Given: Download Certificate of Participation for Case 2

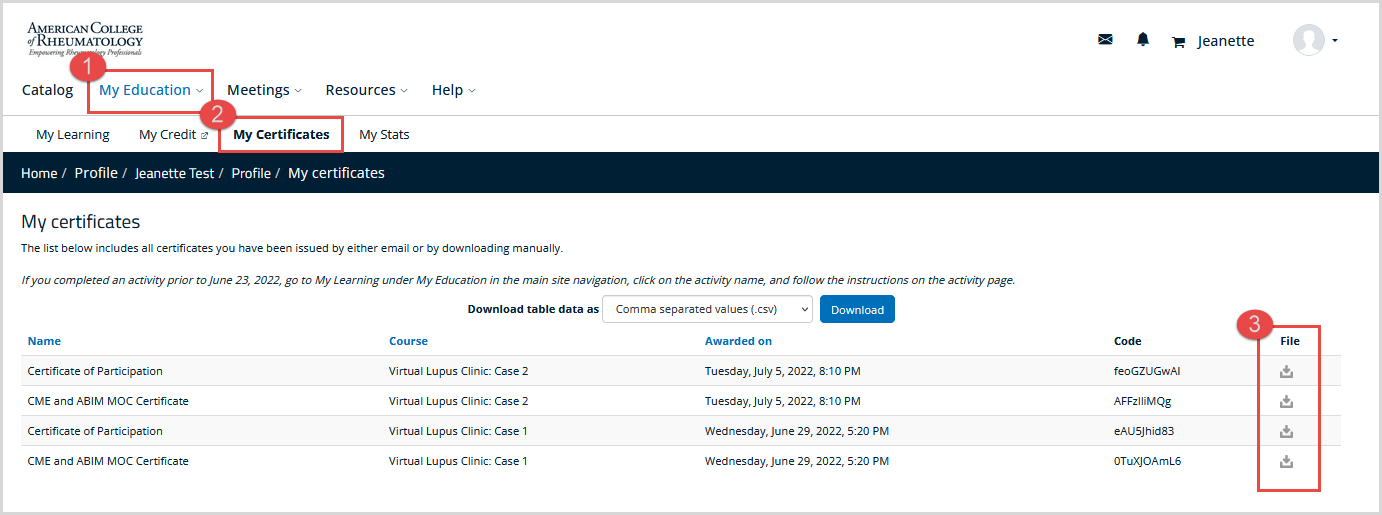Looking at the screenshot, I should click(1287, 372).
